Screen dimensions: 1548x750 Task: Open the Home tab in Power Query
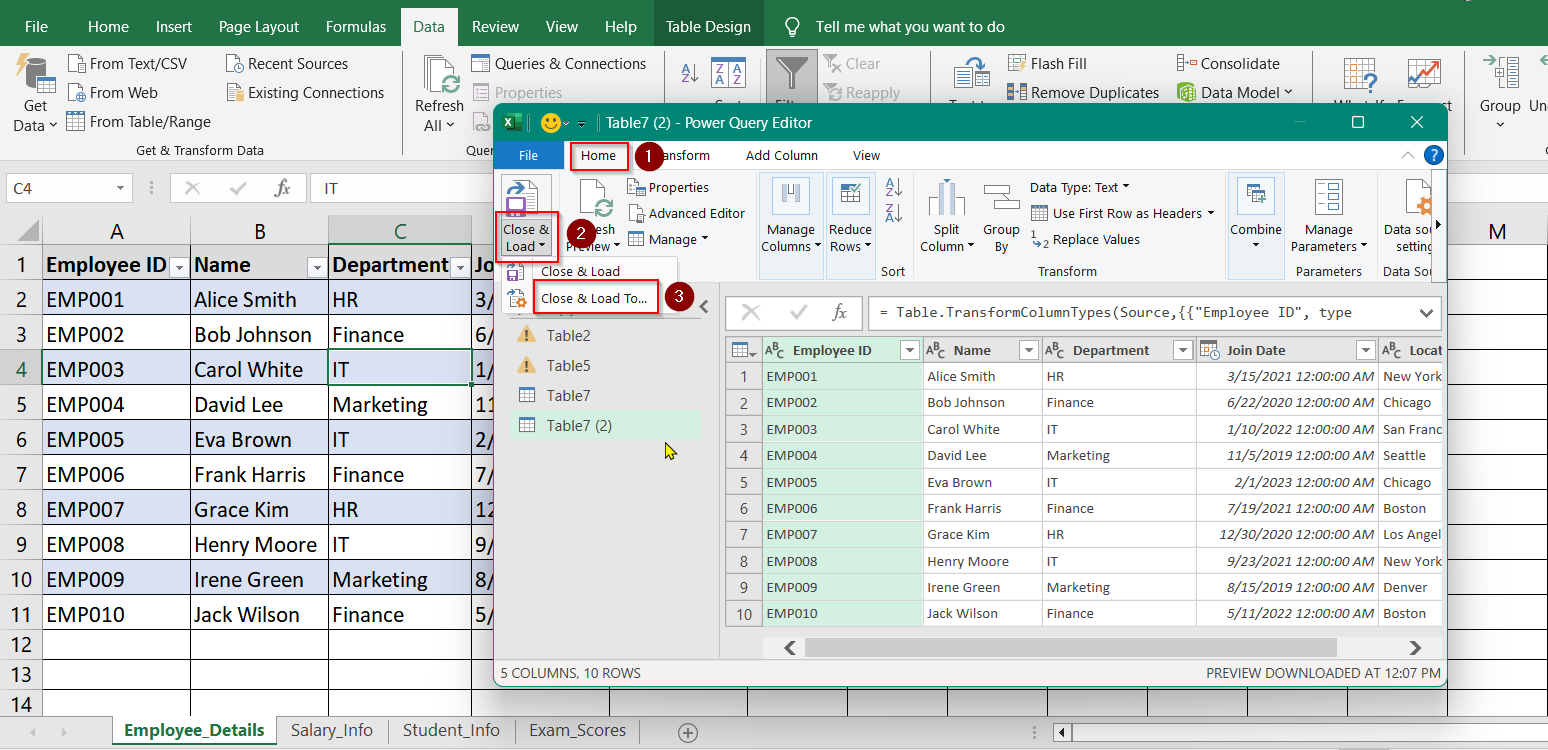coord(599,155)
